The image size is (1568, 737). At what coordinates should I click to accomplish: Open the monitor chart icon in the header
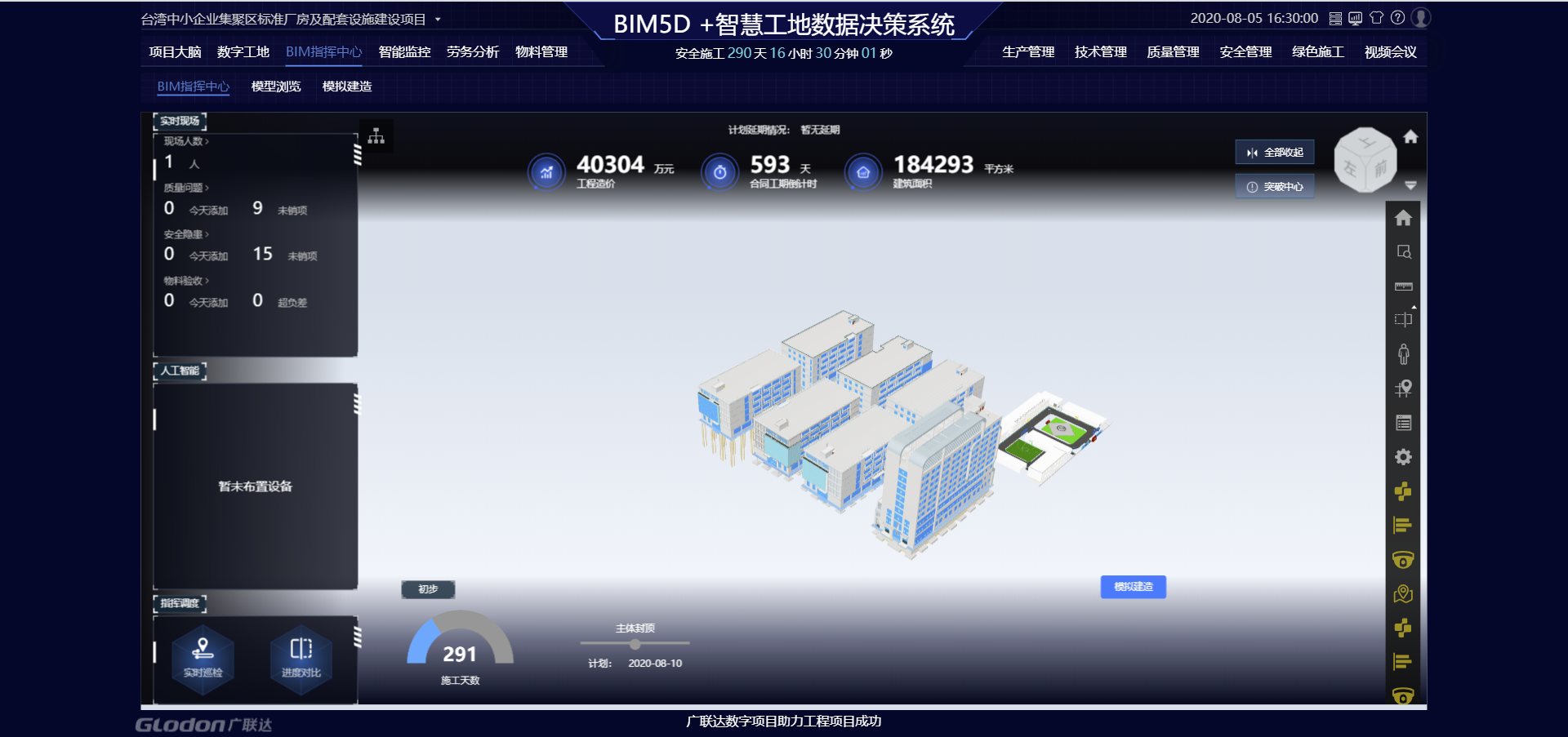click(1356, 18)
